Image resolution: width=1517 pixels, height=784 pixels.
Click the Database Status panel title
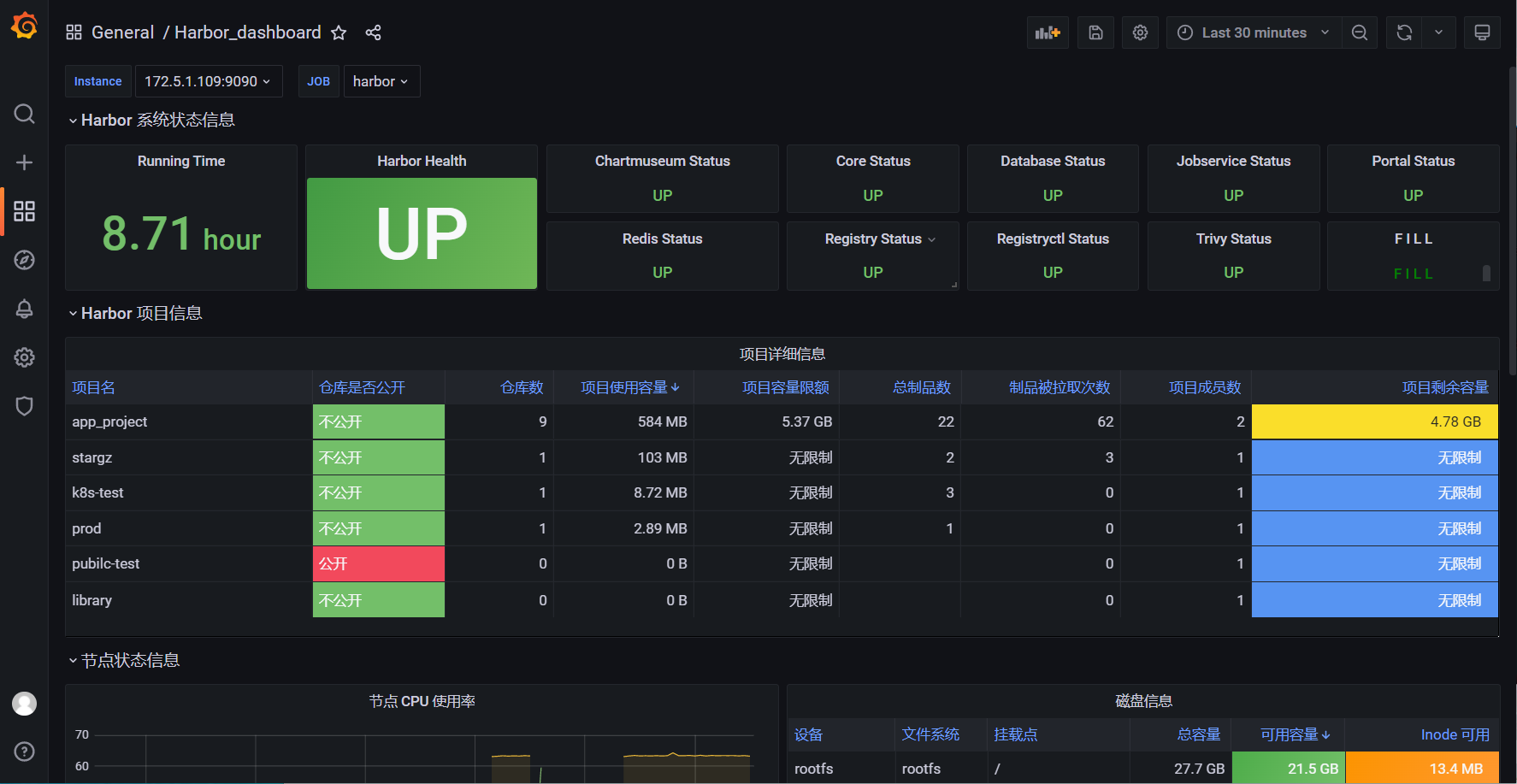pos(1053,161)
